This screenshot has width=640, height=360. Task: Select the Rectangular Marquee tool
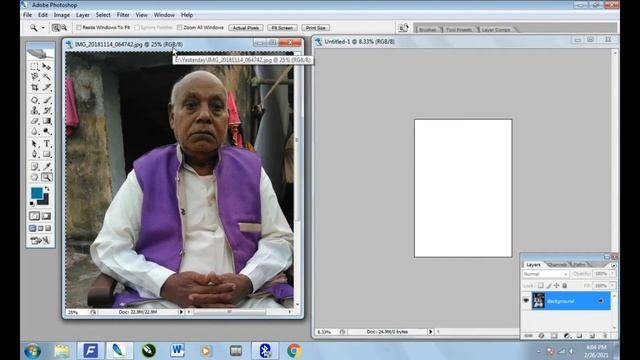click(x=35, y=66)
